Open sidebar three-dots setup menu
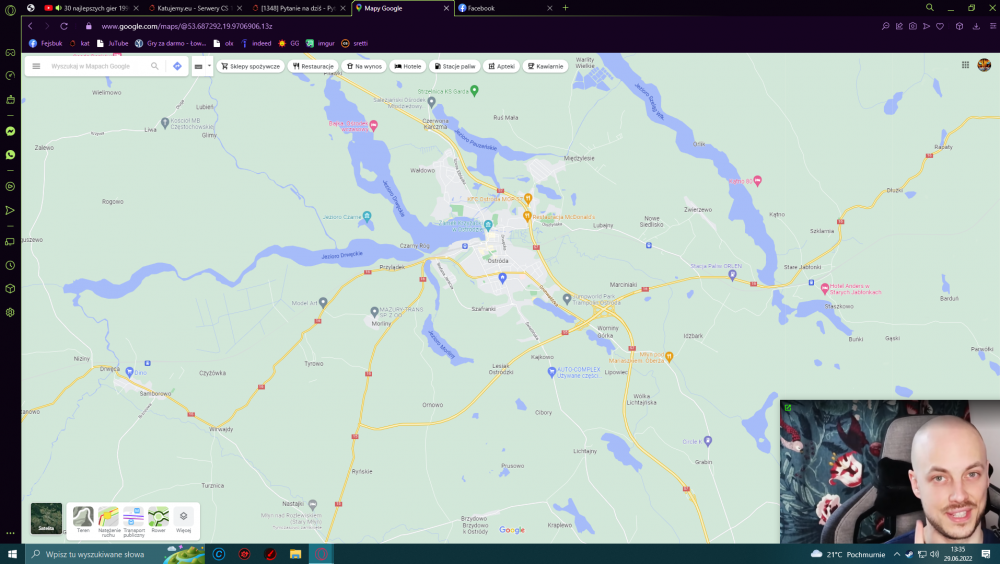 tap(10, 533)
